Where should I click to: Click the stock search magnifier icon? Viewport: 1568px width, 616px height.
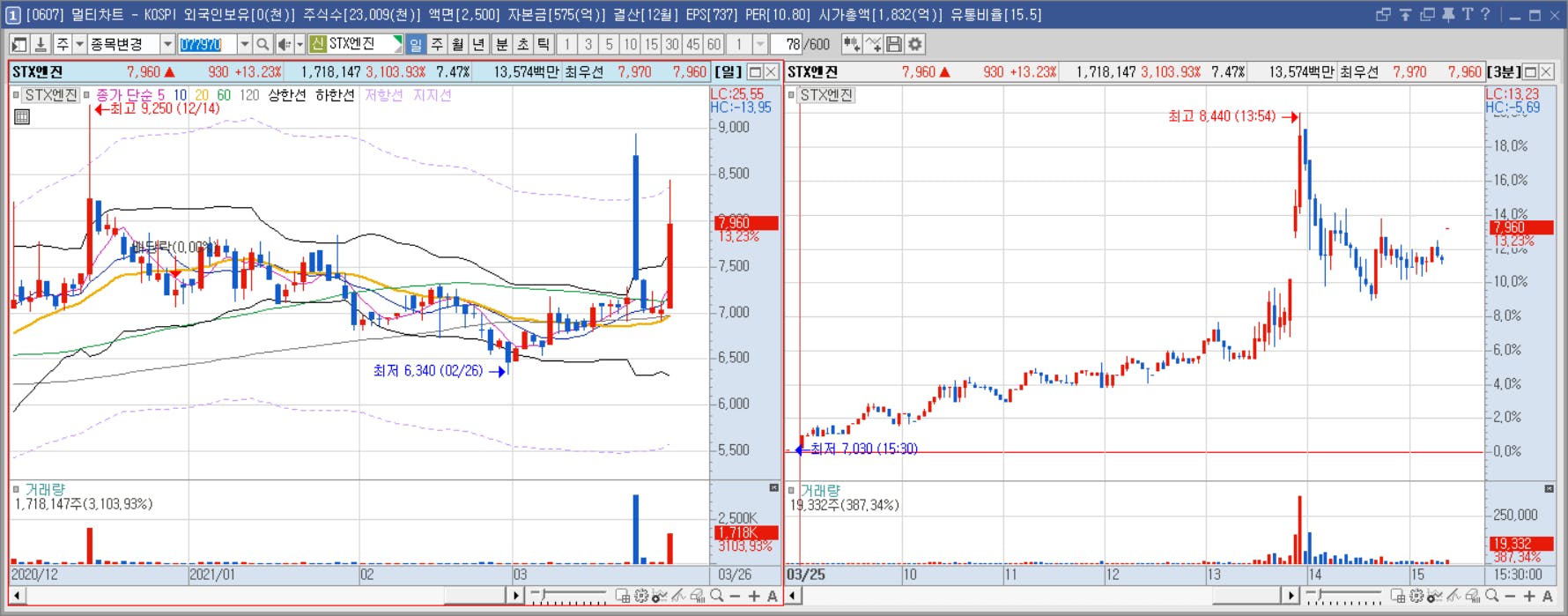(x=263, y=44)
